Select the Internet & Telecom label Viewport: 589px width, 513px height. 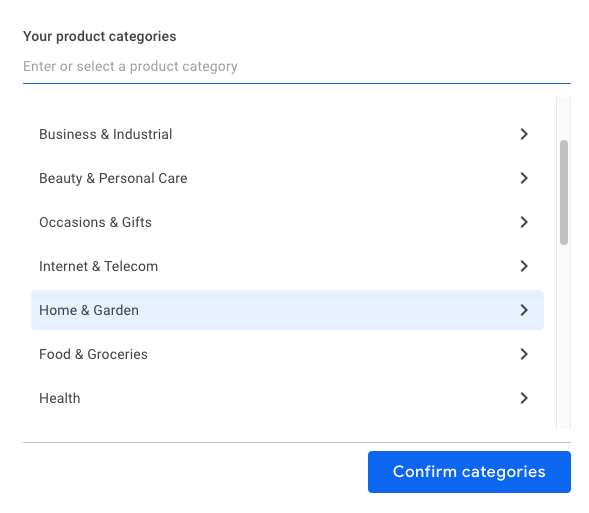[x=98, y=266]
